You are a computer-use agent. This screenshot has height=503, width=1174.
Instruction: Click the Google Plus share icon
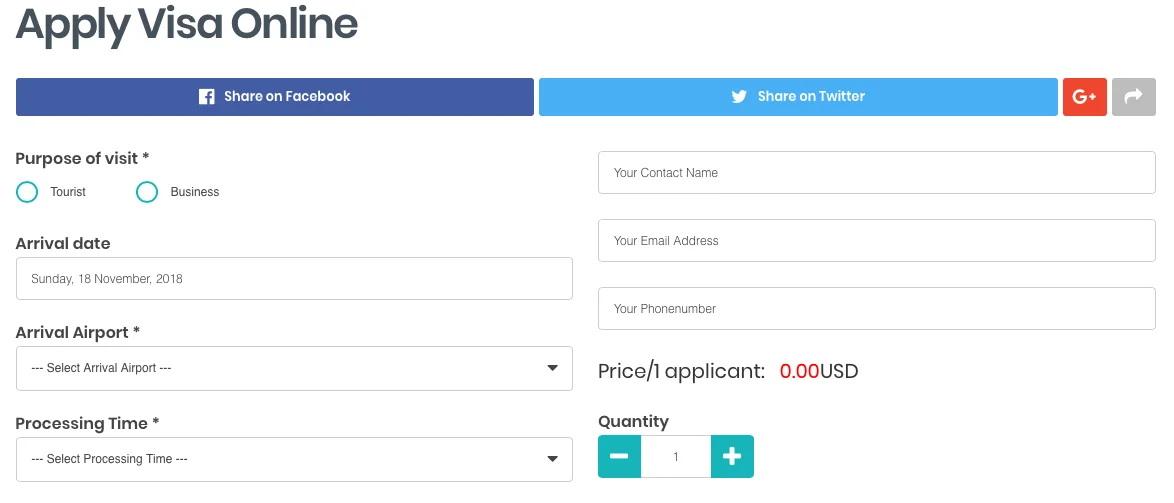click(x=1084, y=97)
